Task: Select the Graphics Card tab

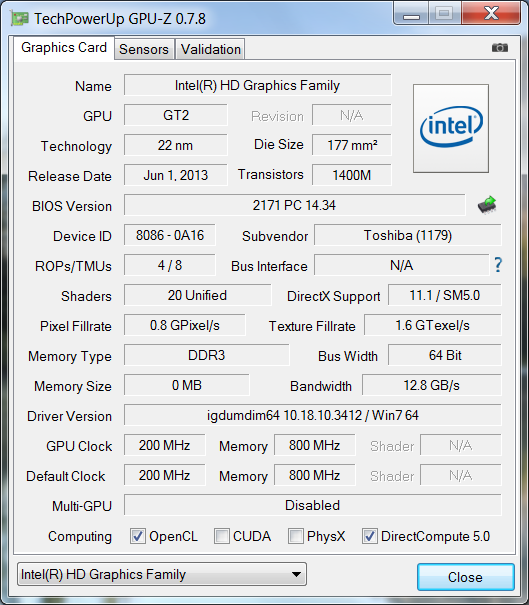Action: coord(64,48)
